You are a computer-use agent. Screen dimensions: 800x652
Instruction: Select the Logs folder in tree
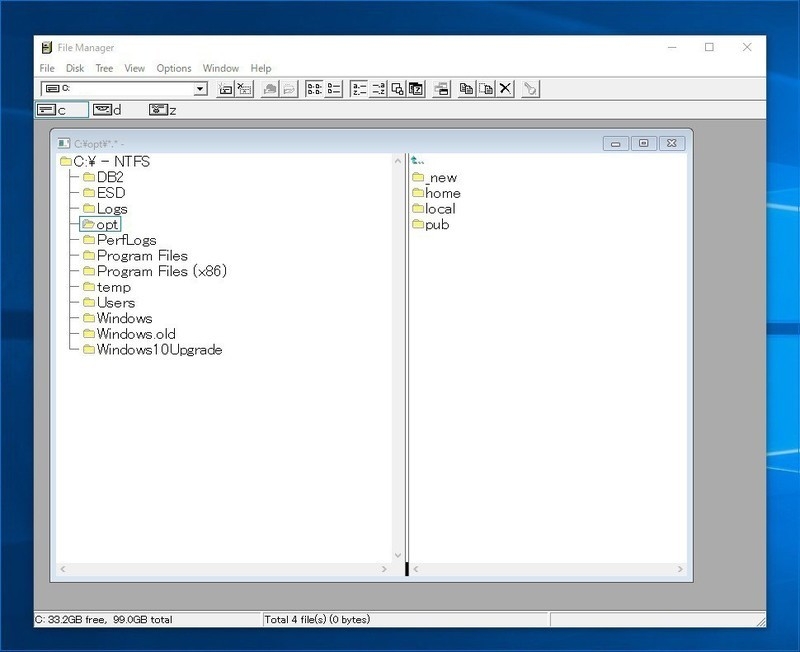pyautogui.click(x=105, y=209)
